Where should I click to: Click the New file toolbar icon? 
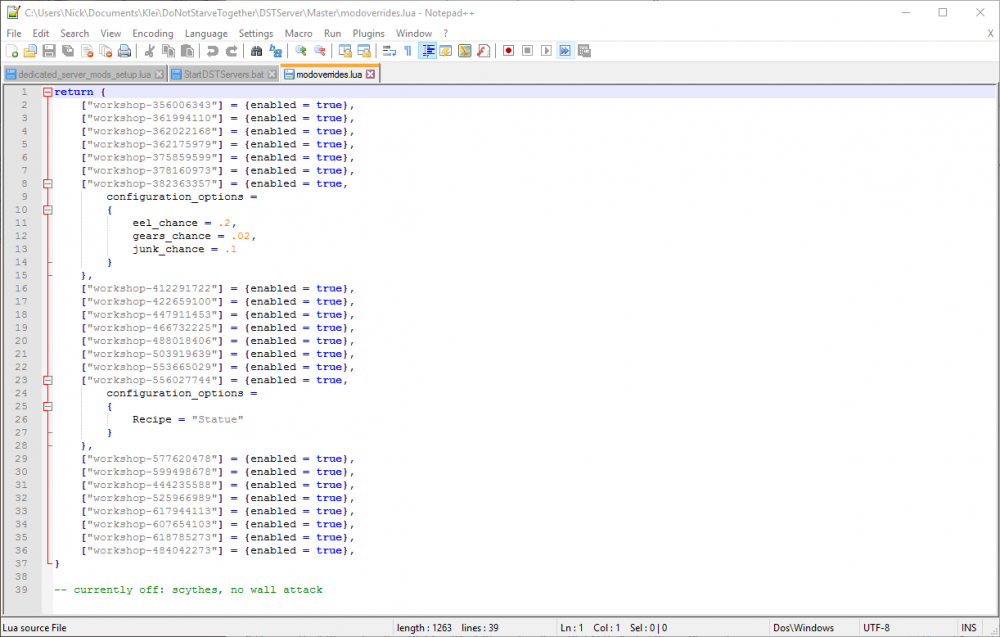point(12,51)
